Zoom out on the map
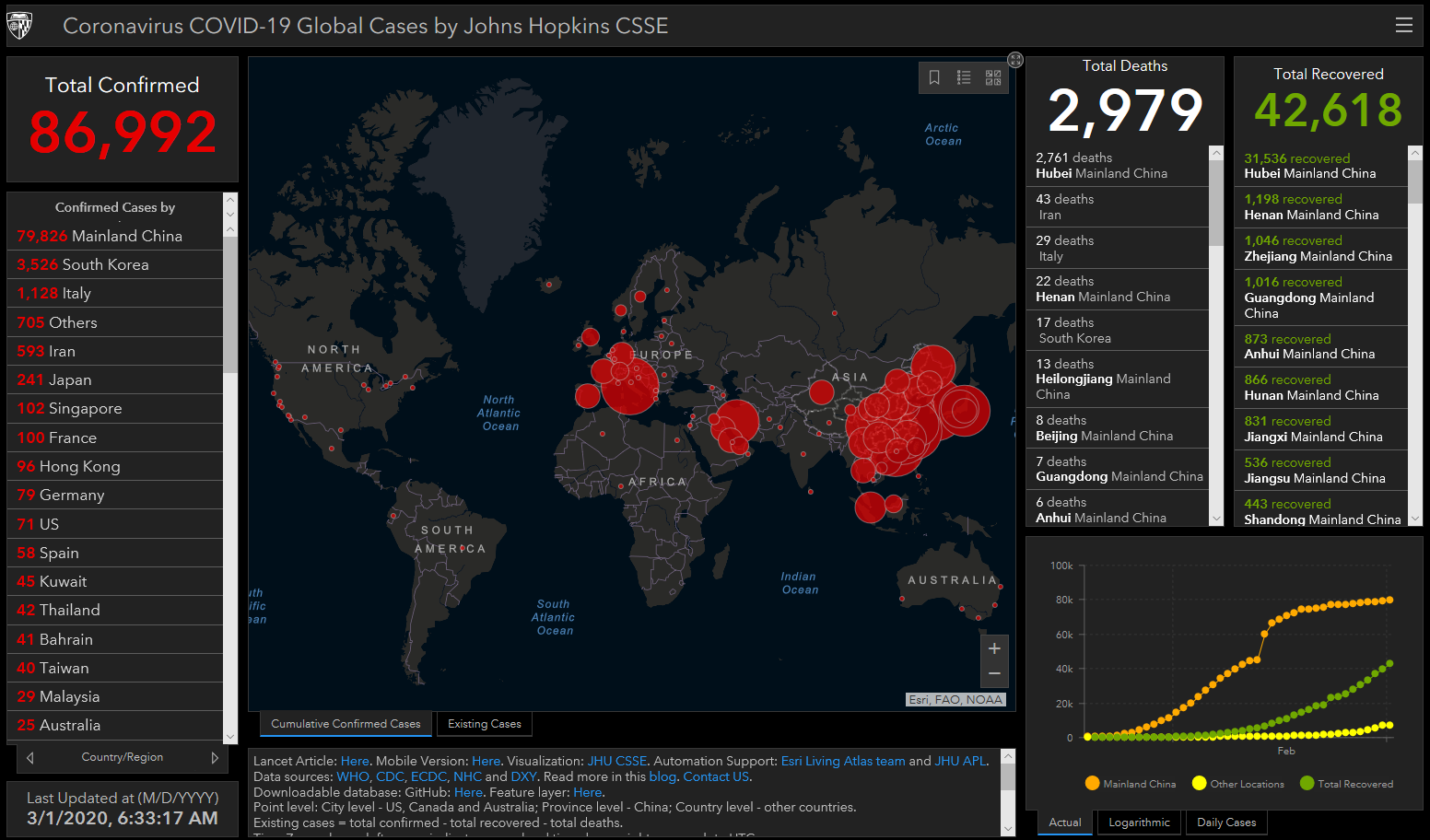The width and height of the screenshot is (1430, 840). [994, 674]
